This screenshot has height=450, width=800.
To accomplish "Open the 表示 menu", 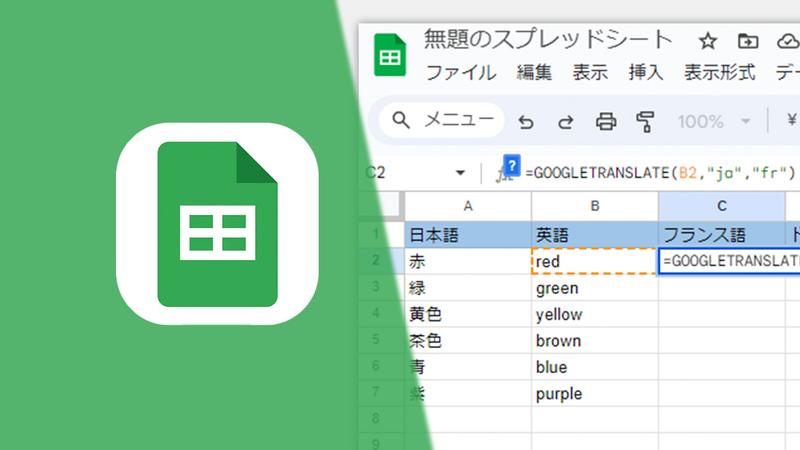I will [x=590, y=73].
